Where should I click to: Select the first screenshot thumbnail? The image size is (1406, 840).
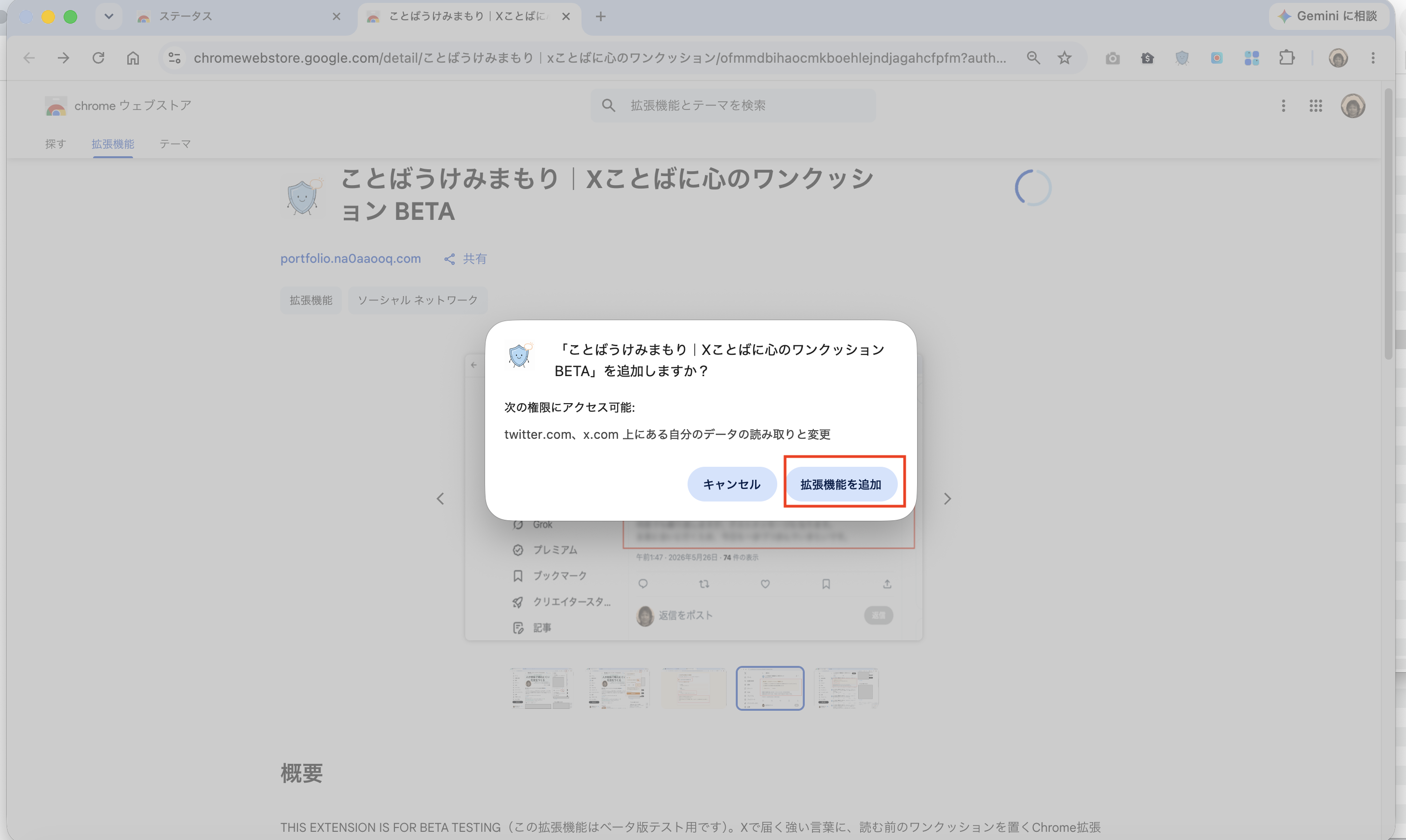click(x=541, y=688)
